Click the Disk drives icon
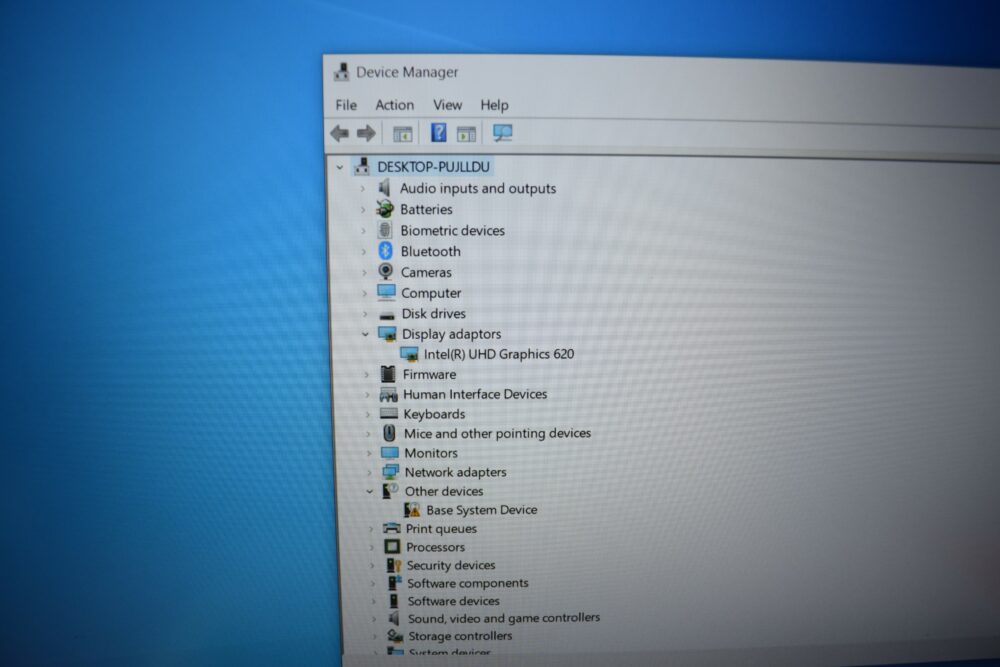Image resolution: width=1000 pixels, height=667 pixels. pyautogui.click(x=386, y=315)
